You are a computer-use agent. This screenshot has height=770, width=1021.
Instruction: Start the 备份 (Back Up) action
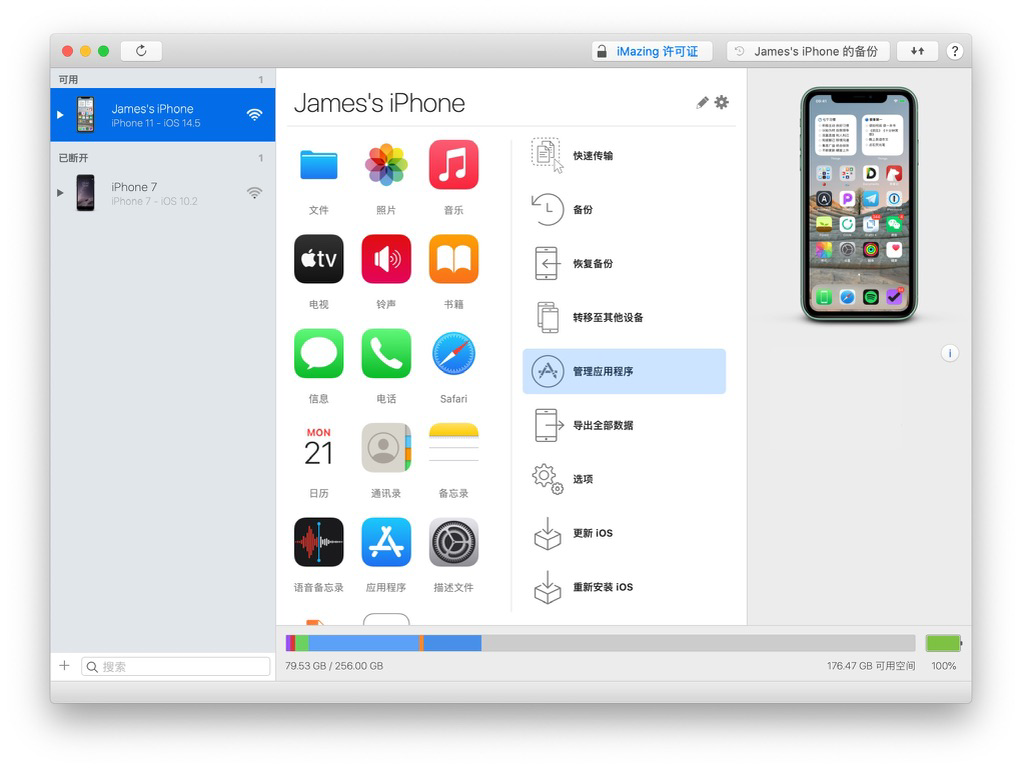(x=624, y=210)
